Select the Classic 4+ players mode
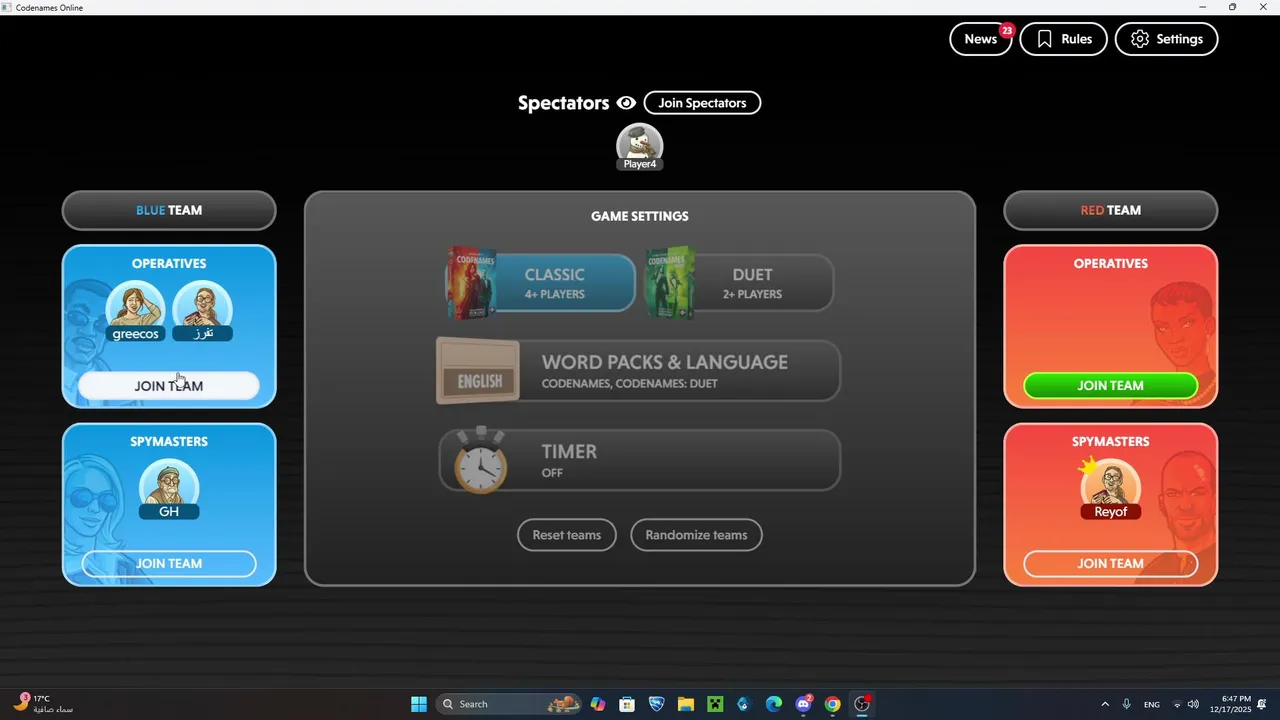The image size is (1280, 720). 541,283
